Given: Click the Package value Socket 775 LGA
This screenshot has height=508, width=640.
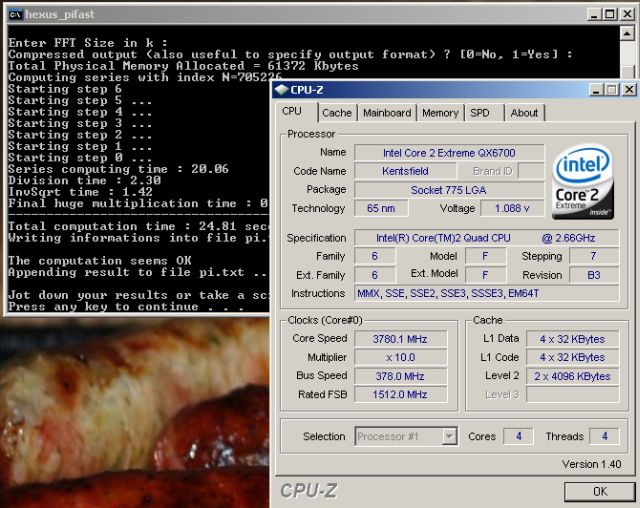Looking at the screenshot, I should point(449,190).
